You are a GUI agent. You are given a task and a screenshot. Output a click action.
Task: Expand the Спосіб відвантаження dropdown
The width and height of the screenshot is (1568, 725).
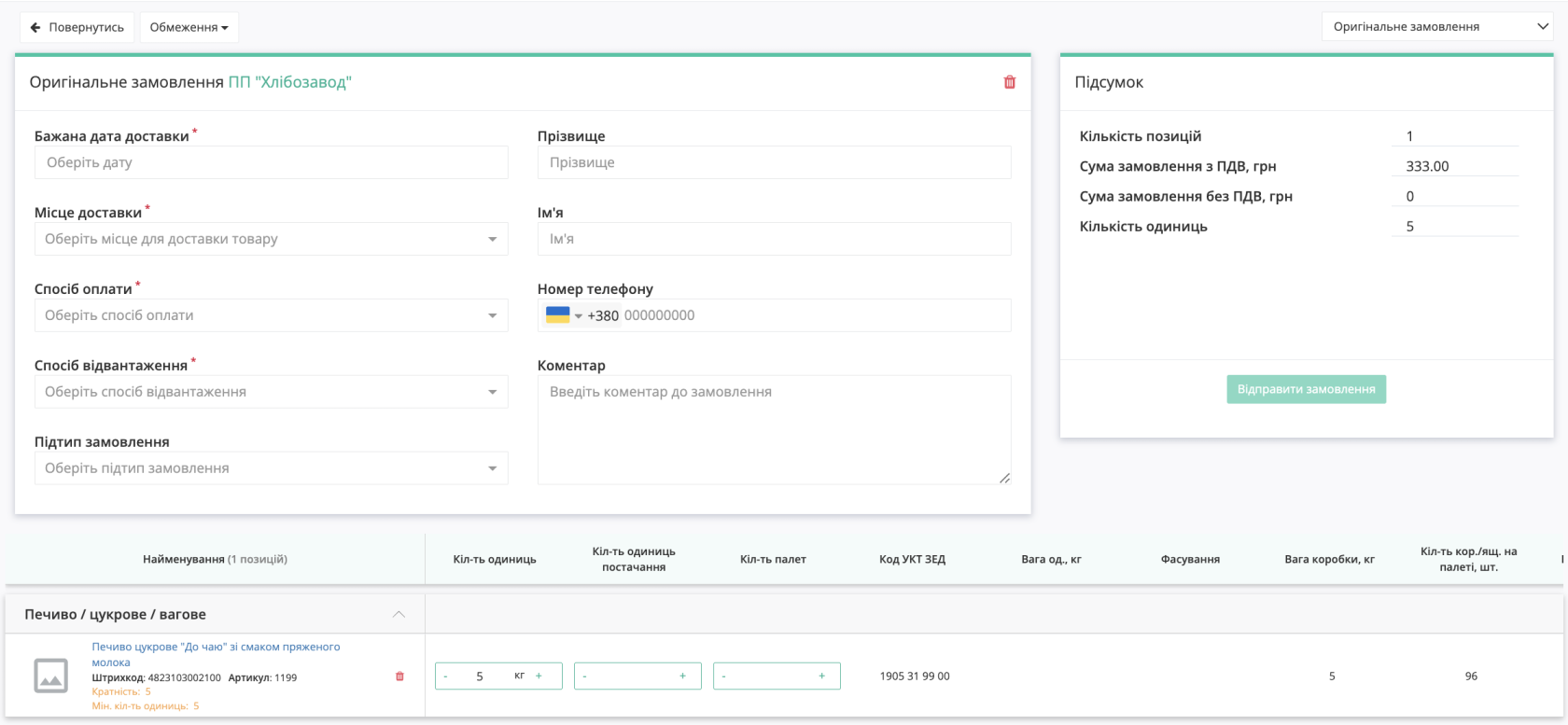click(272, 392)
